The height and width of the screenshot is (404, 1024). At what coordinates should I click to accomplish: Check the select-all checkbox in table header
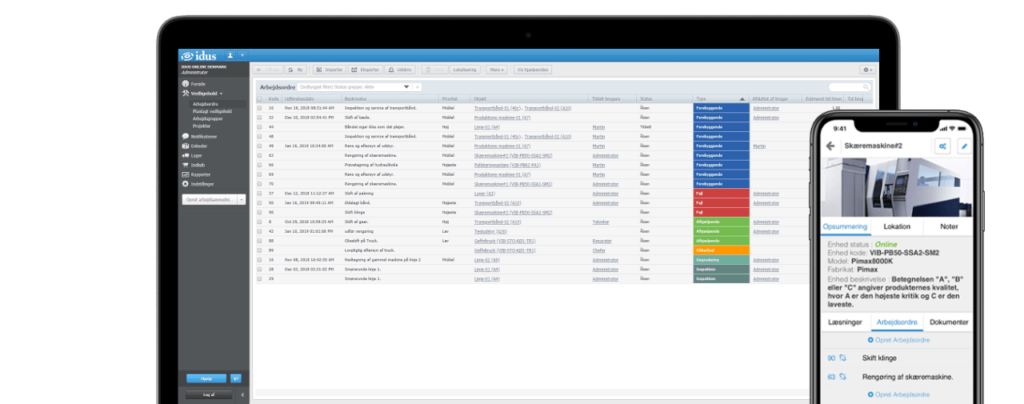[259, 99]
